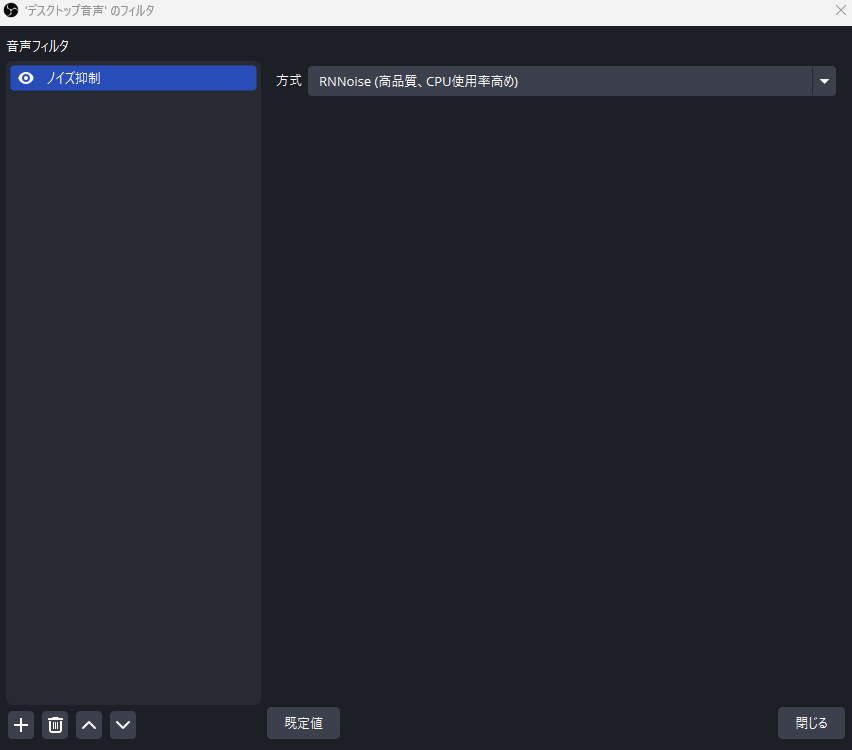Viewport: 852px width, 750px height.
Task: Click the 既定値 defaults button
Action: [x=303, y=723]
